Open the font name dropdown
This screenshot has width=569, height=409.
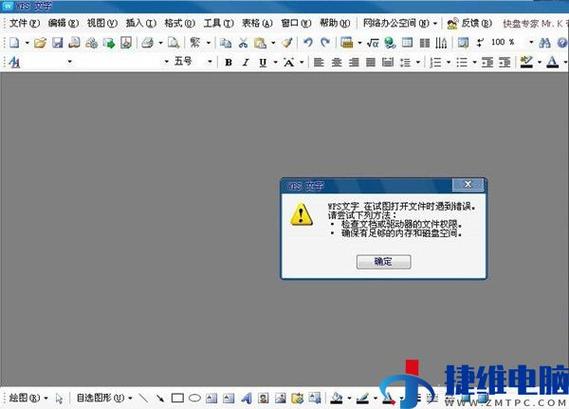click(166, 62)
